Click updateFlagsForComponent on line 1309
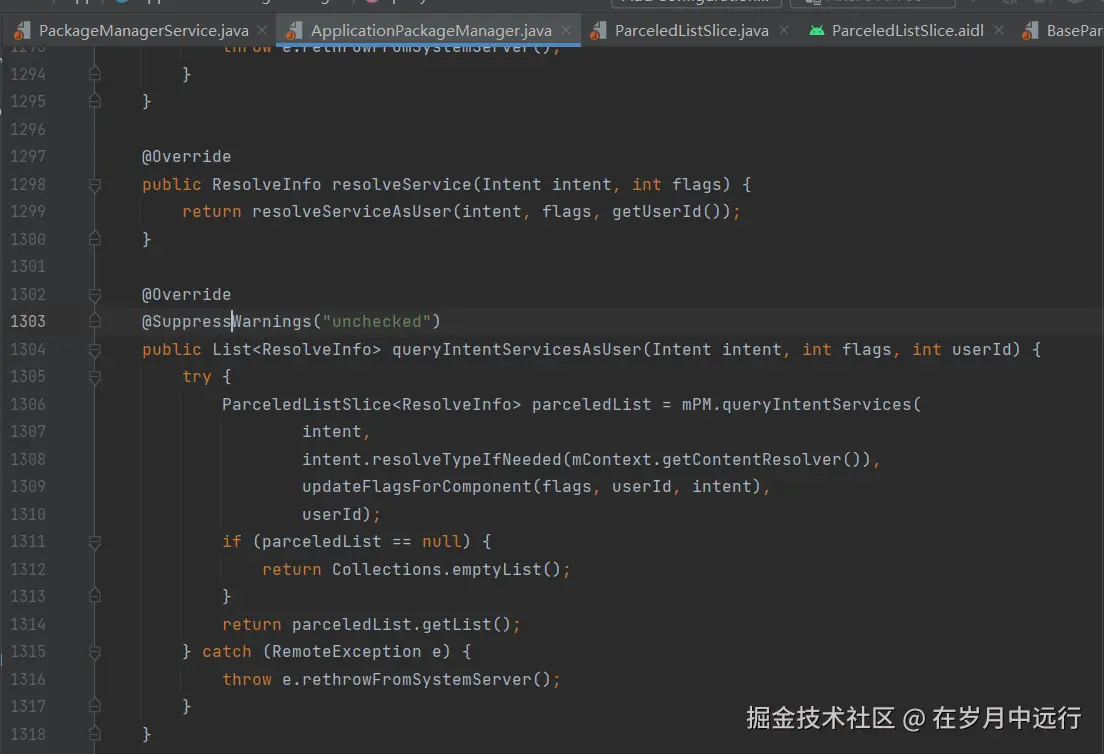Screen dimensions: 1104x754 coord(417,487)
